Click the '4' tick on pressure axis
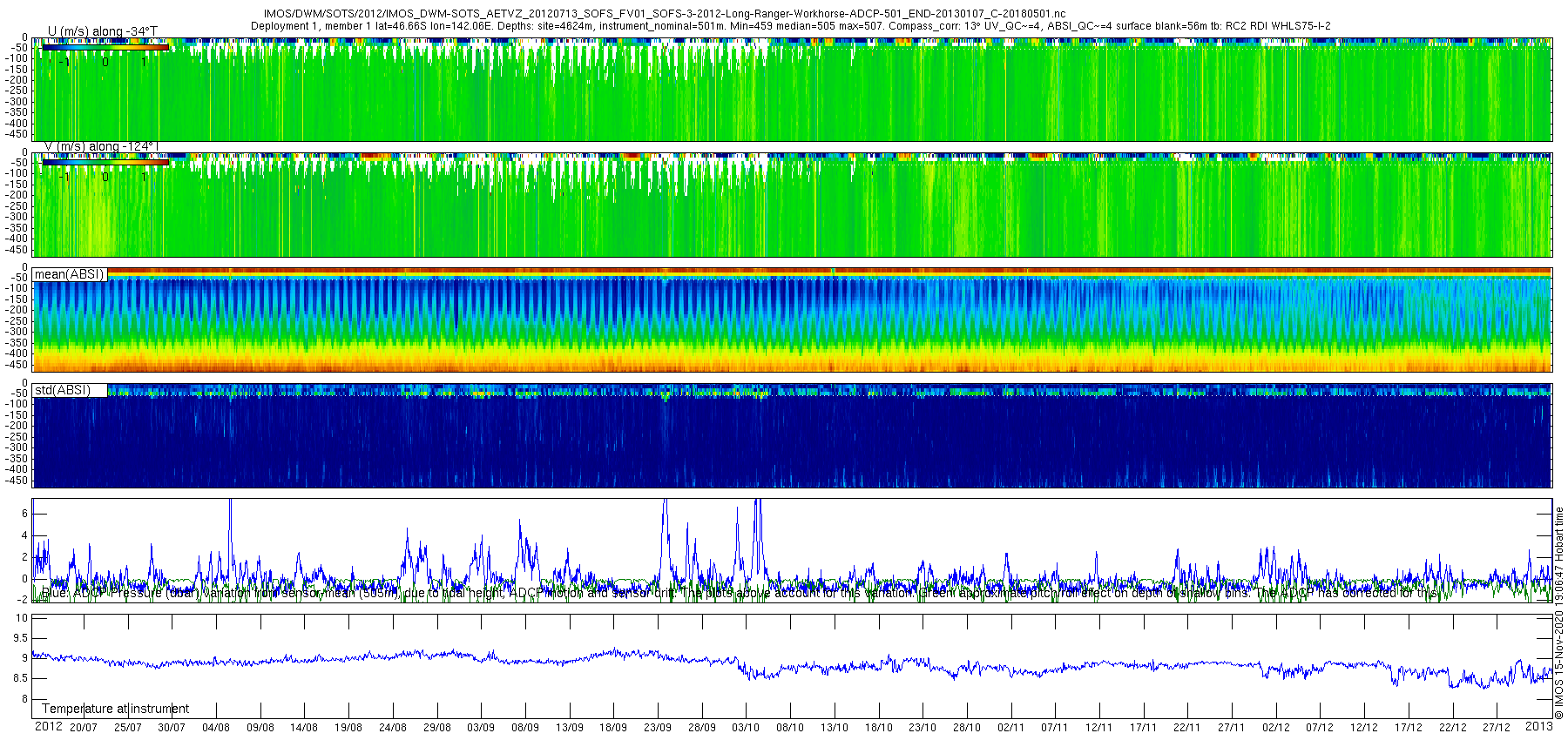Image resolution: width=1568 pixels, height=740 pixels. tap(25, 535)
